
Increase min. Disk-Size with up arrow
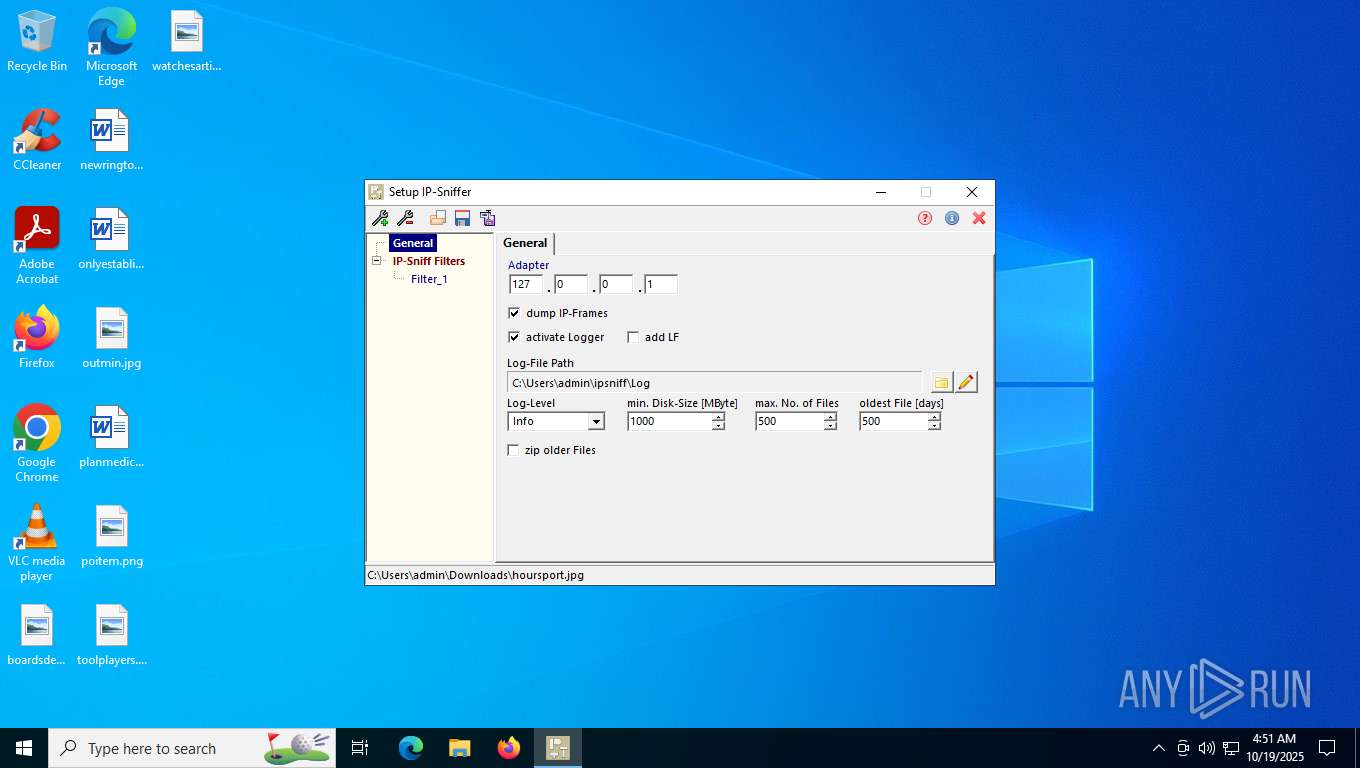[718, 417]
